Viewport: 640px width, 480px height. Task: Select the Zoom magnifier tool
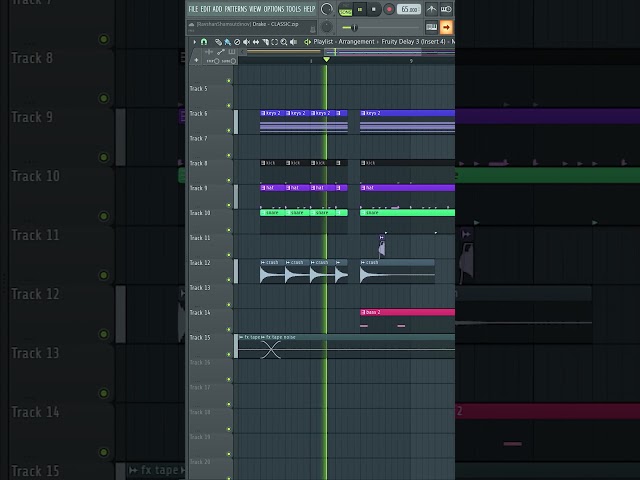click(x=284, y=42)
